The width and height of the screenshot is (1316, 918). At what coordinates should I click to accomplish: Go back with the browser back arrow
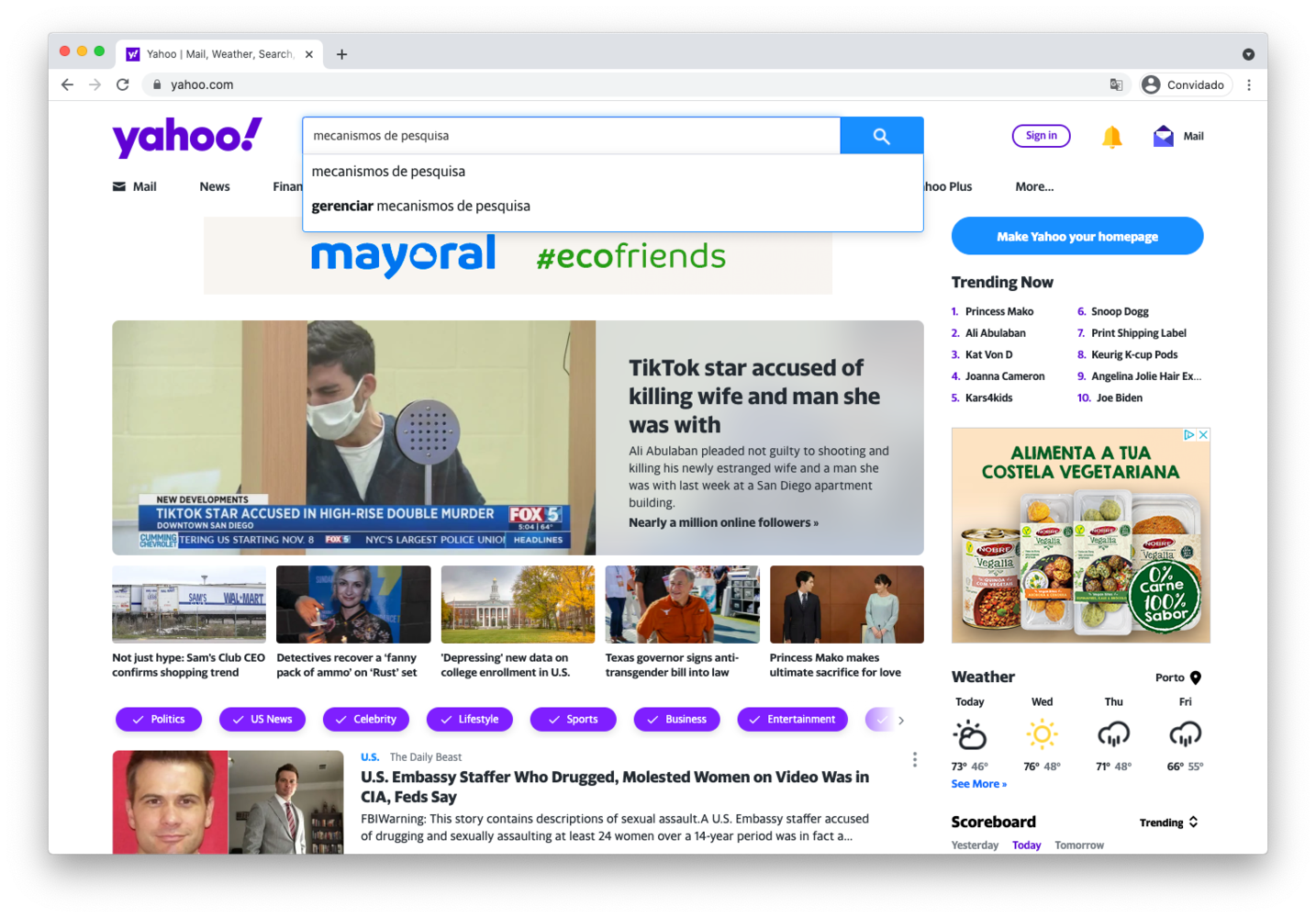click(67, 84)
